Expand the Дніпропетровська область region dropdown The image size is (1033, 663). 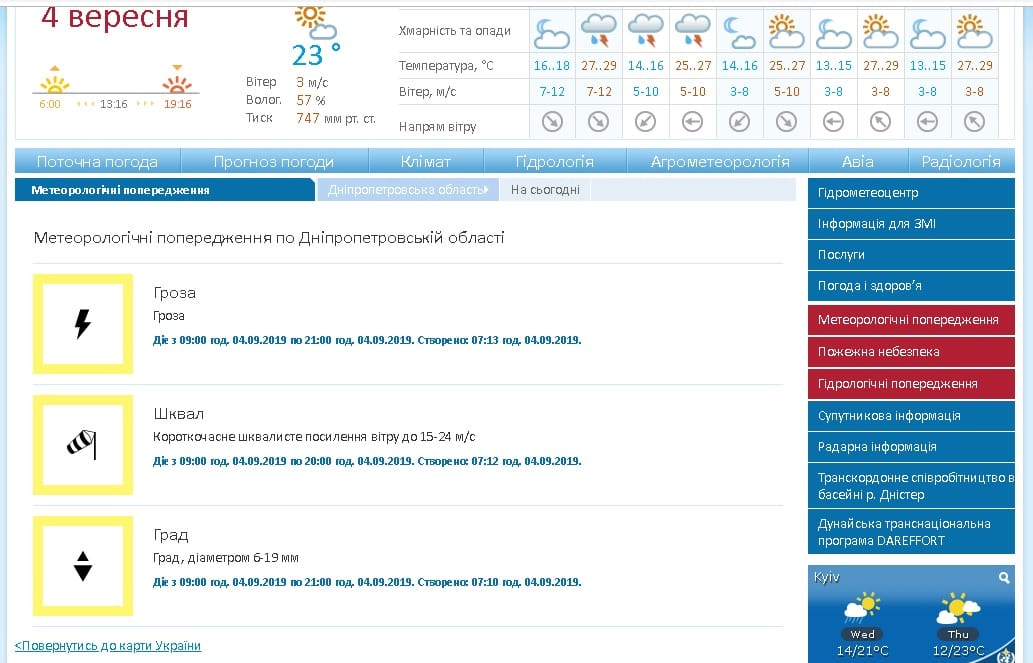tap(408, 190)
